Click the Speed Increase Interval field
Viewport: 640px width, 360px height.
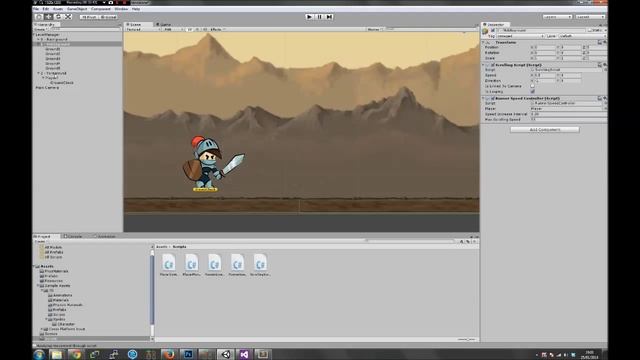569,114
